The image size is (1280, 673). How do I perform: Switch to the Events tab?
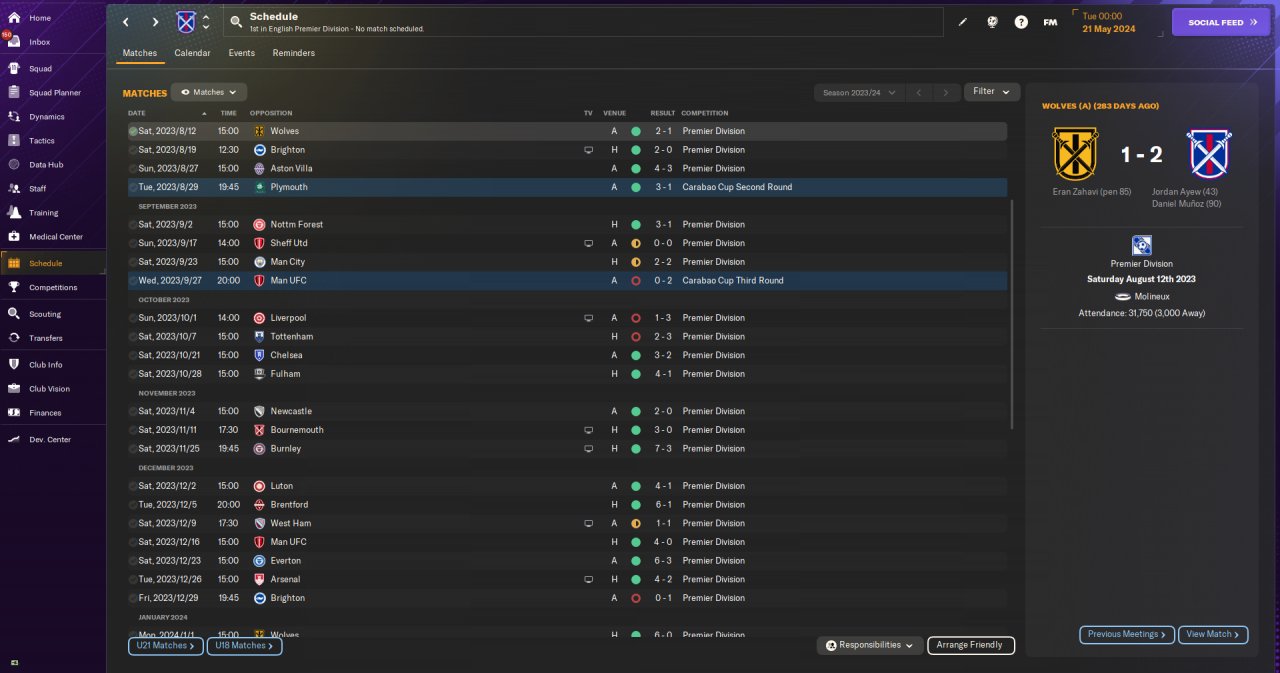241,53
